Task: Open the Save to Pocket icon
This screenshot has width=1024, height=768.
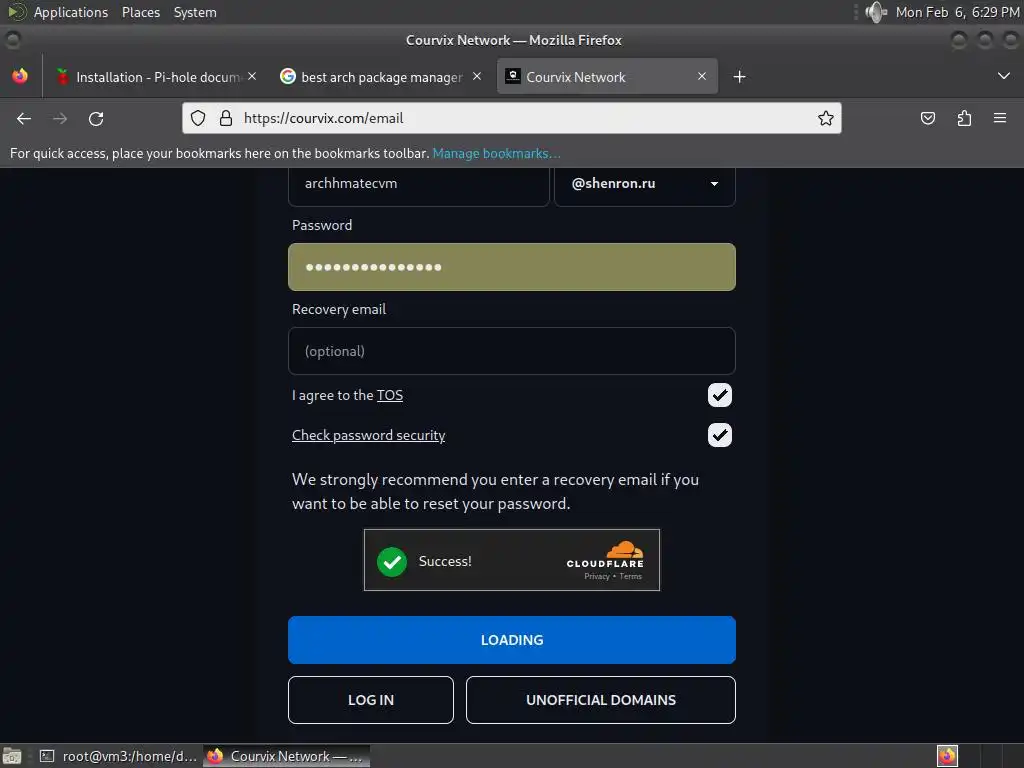Action: (x=927, y=118)
